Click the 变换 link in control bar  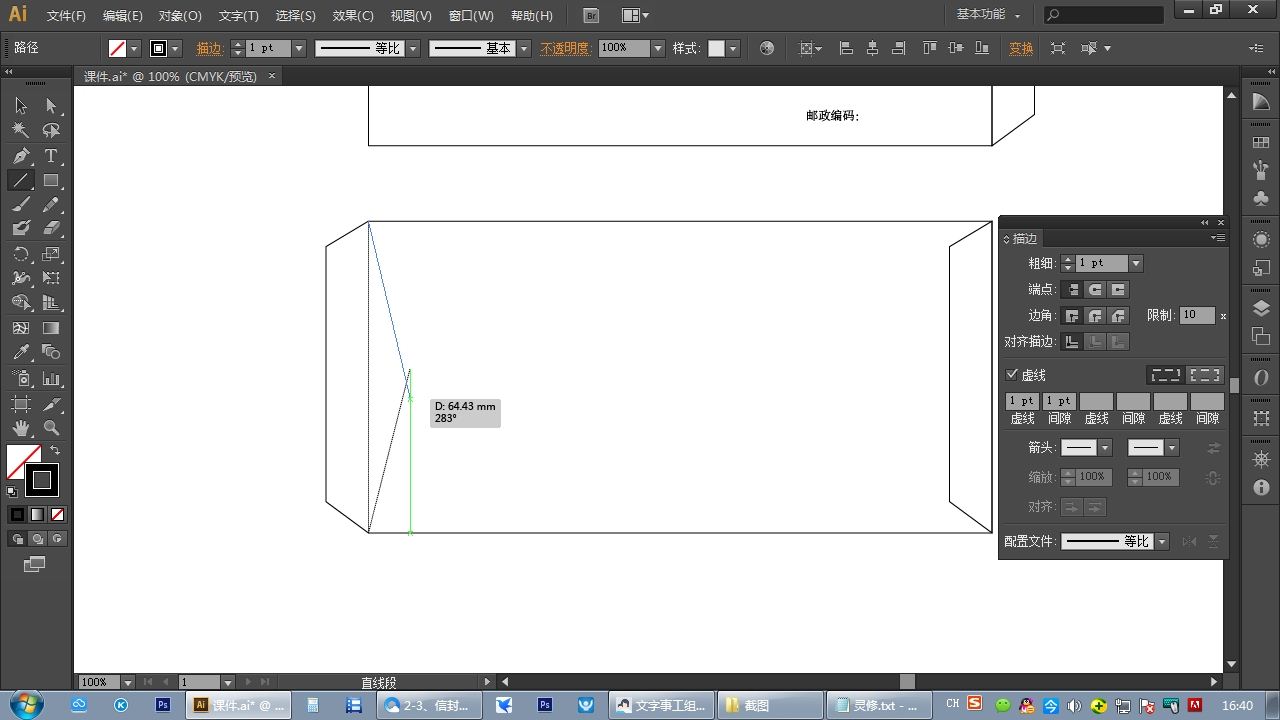[x=1021, y=48]
